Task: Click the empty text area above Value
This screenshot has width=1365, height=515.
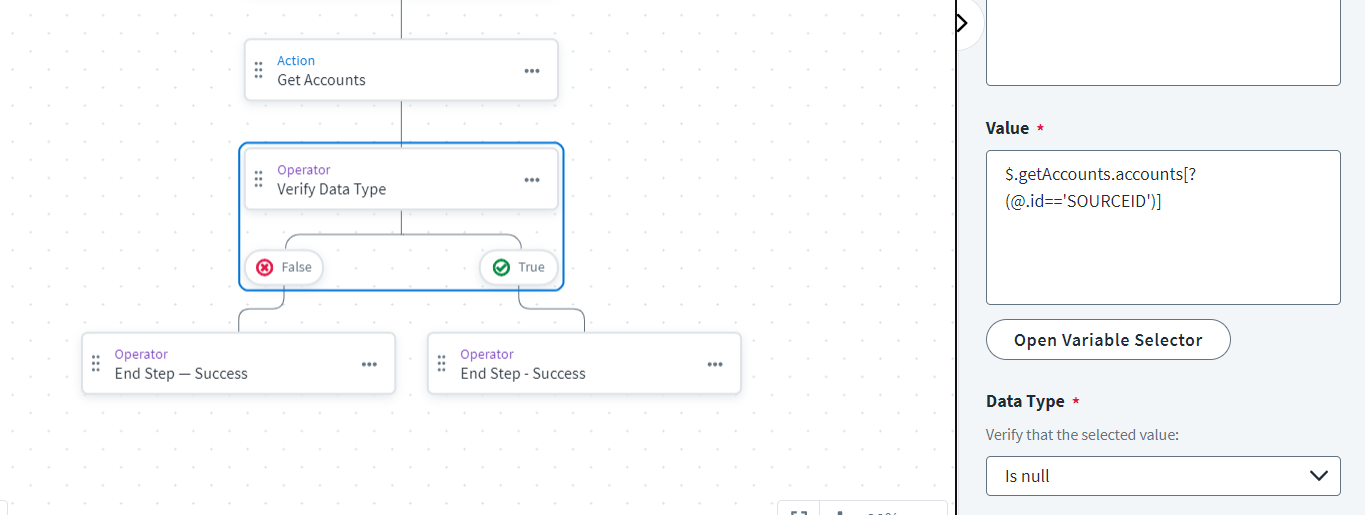Action: (x=1163, y=42)
